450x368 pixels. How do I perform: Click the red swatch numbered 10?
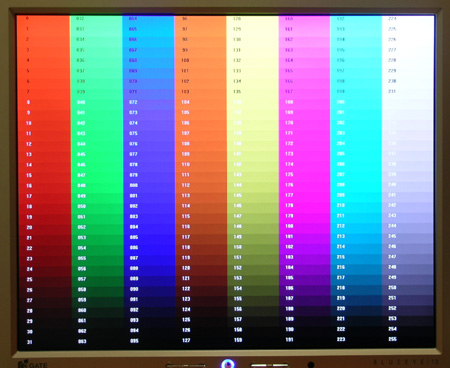pyautogui.click(x=44, y=123)
